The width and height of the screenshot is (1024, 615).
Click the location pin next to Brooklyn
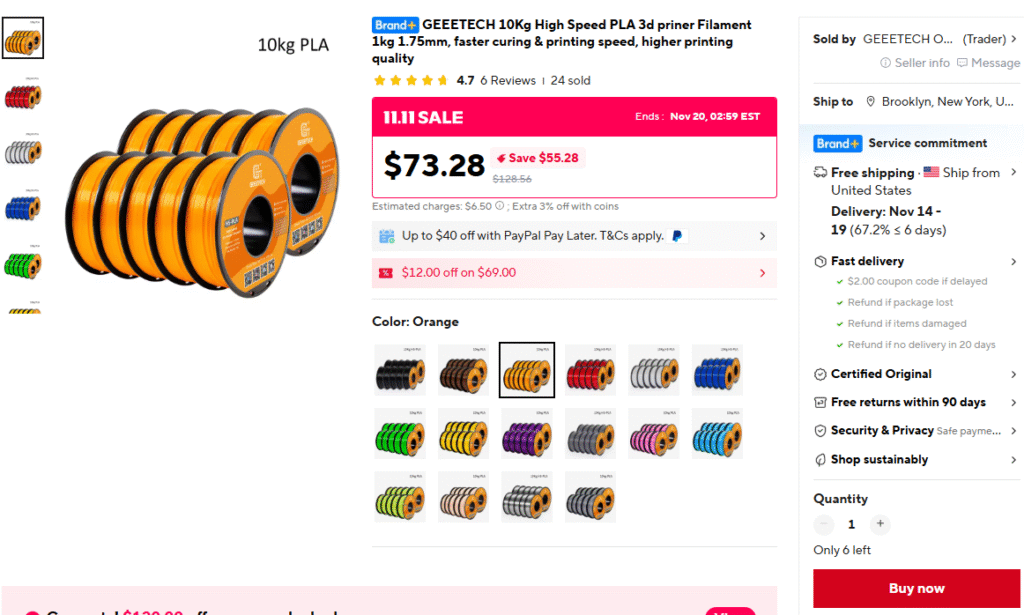tap(870, 102)
